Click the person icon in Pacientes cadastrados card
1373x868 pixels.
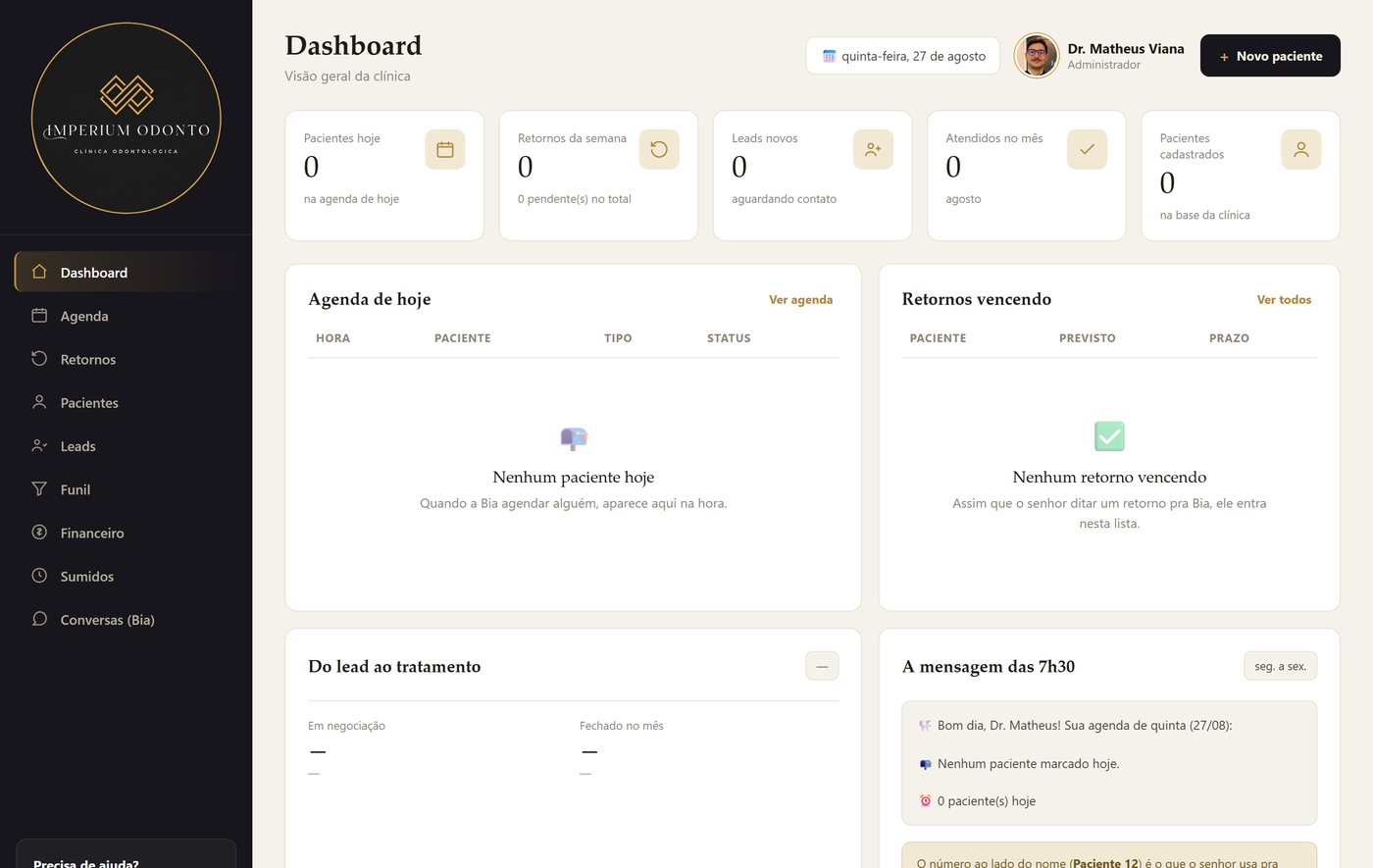(x=1301, y=149)
